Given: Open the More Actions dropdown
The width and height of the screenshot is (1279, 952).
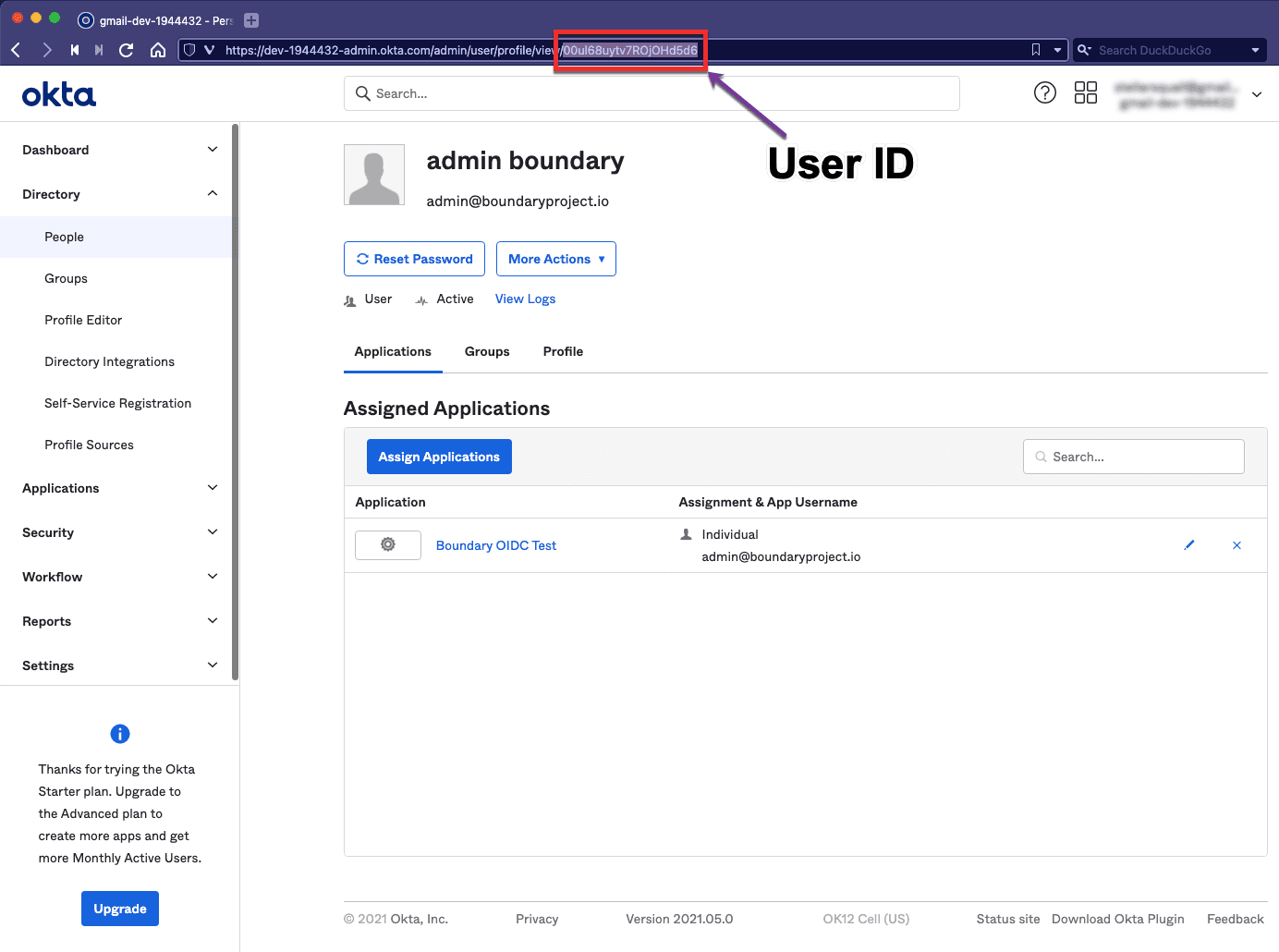Looking at the screenshot, I should (556, 259).
